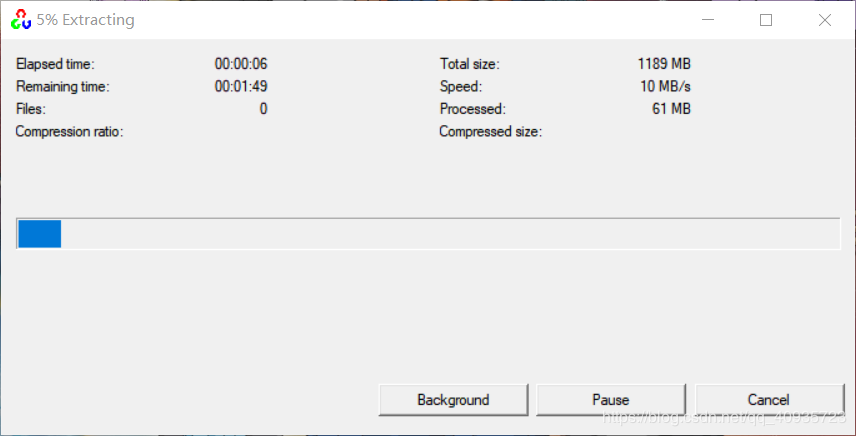Viewport: 856px width, 436px height.
Task: Select the Elapsed time label
Action: [x=54, y=64]
